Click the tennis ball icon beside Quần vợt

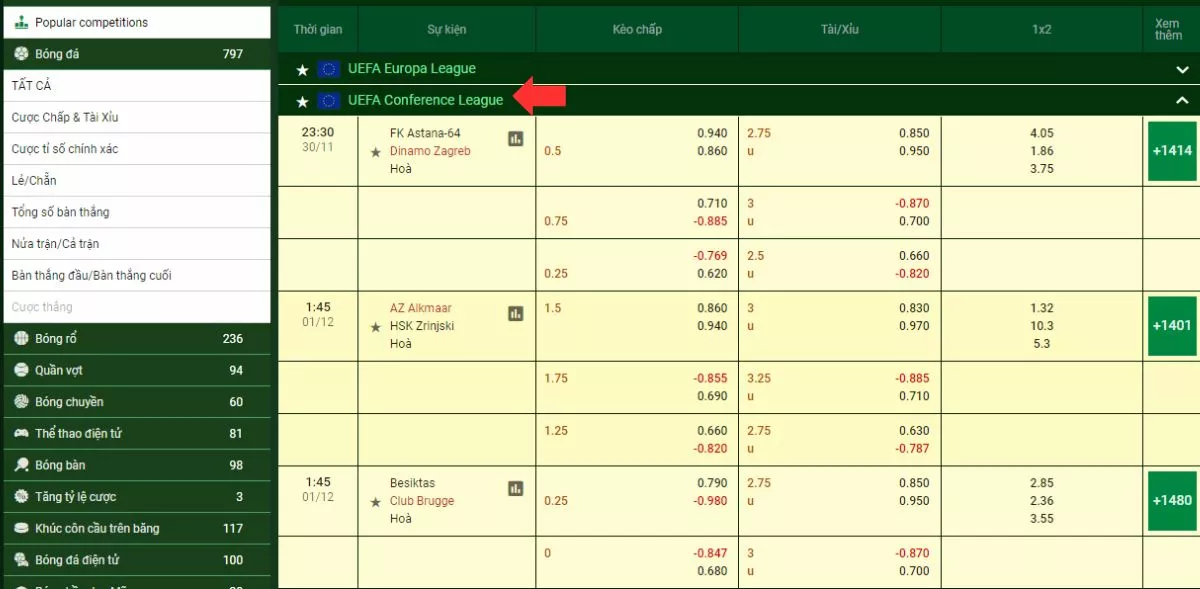point(21,370)
